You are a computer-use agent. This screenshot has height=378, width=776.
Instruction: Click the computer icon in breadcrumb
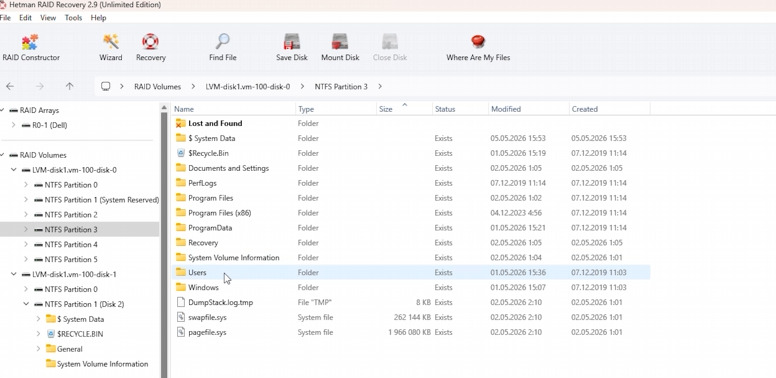click(x=105, y=86)
